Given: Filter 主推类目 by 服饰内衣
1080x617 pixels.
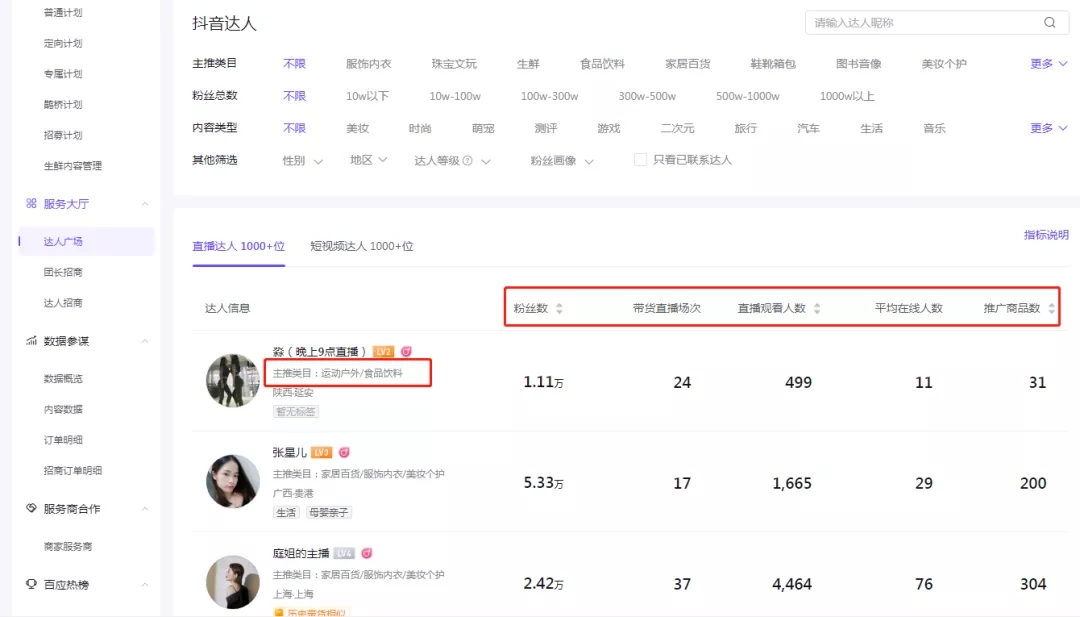Looking at the screenshot, I should click(x=368, y=63).
